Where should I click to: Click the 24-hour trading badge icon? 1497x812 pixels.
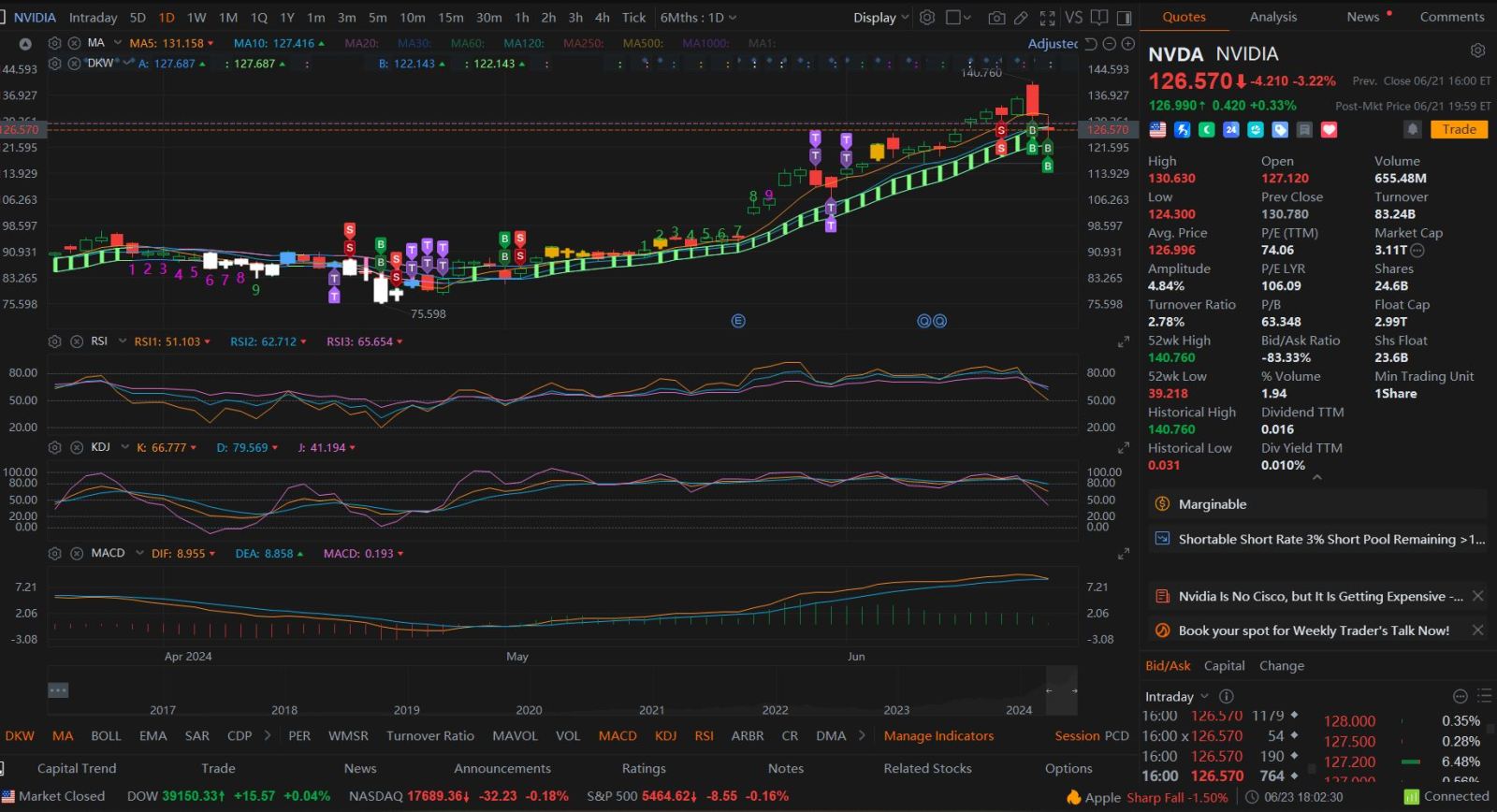point(1231,130)
